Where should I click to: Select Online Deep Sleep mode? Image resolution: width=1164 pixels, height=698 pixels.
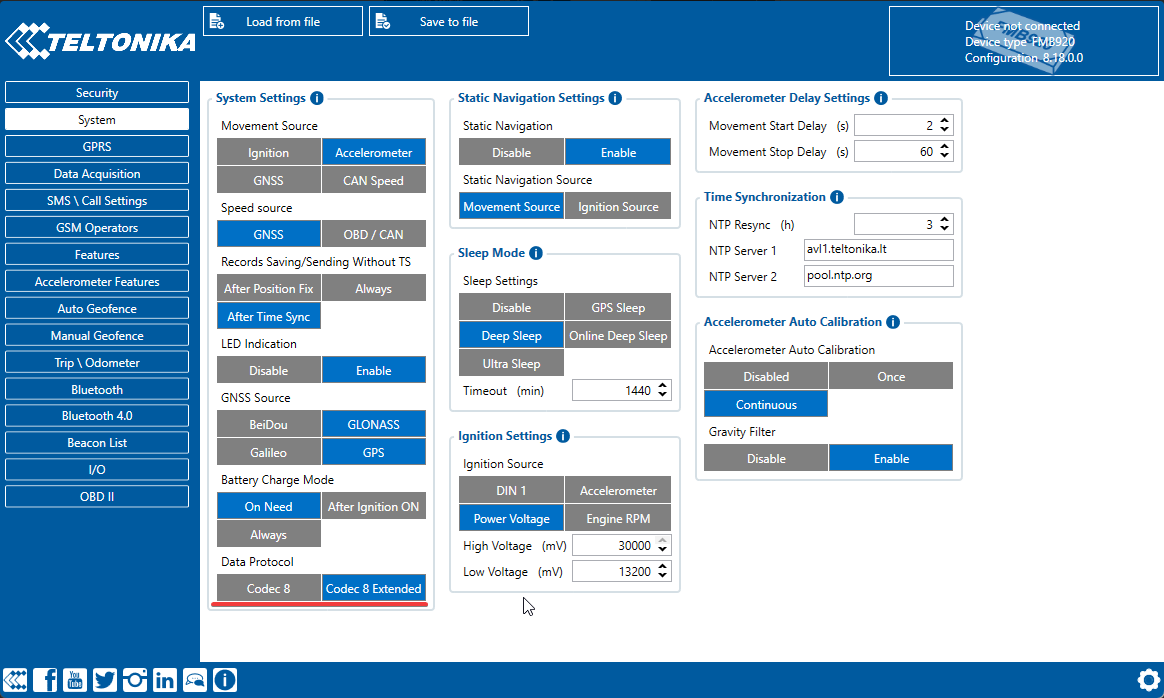pos(618,336)
